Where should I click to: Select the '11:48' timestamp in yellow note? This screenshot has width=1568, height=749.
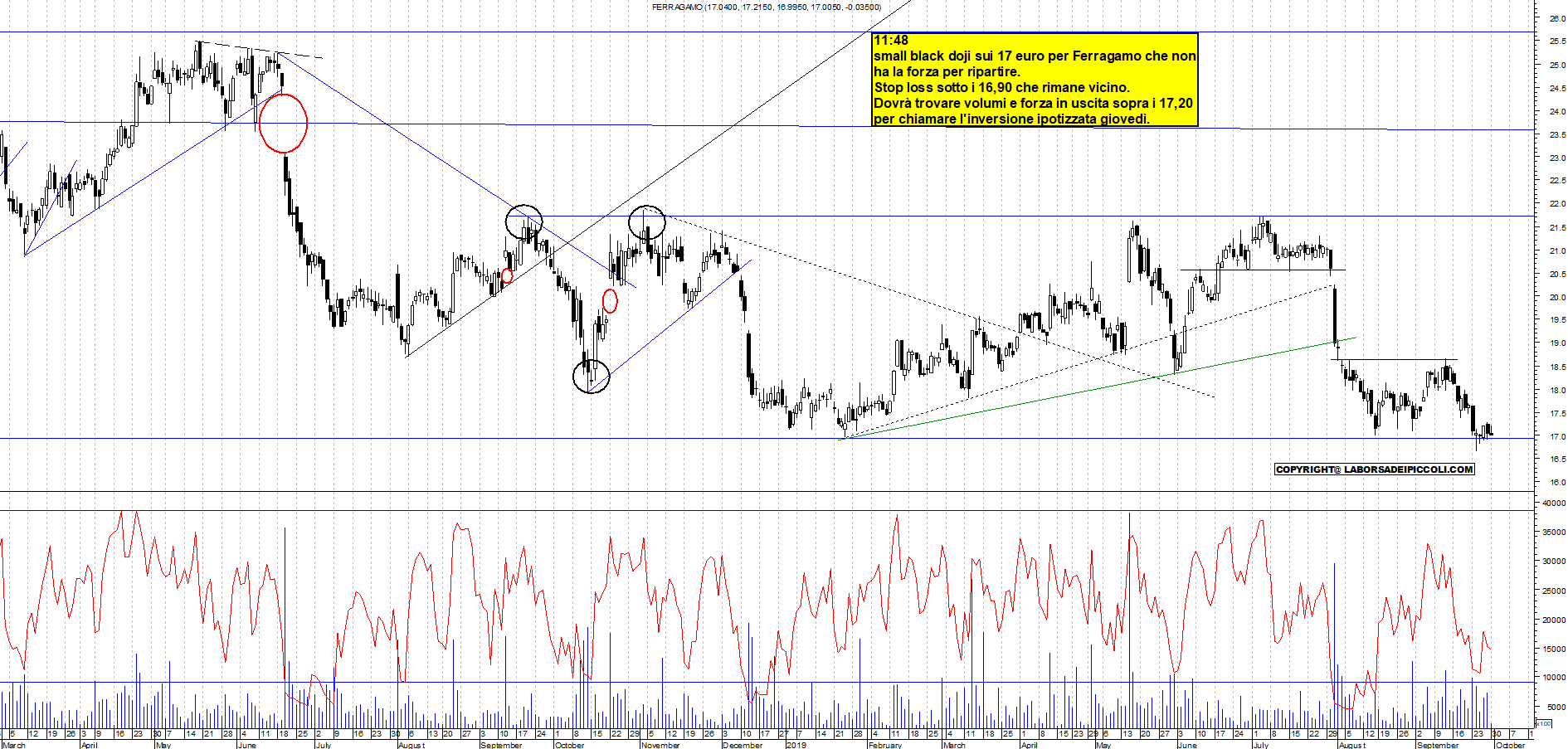tap(891, 40)
